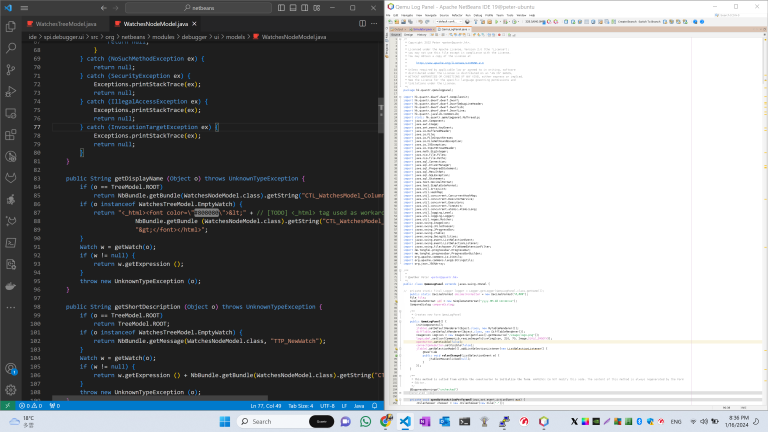This screenshot has width=768, height=432.
Task: Change UTF-8 encoding in status bar
Action: (327, 406)
